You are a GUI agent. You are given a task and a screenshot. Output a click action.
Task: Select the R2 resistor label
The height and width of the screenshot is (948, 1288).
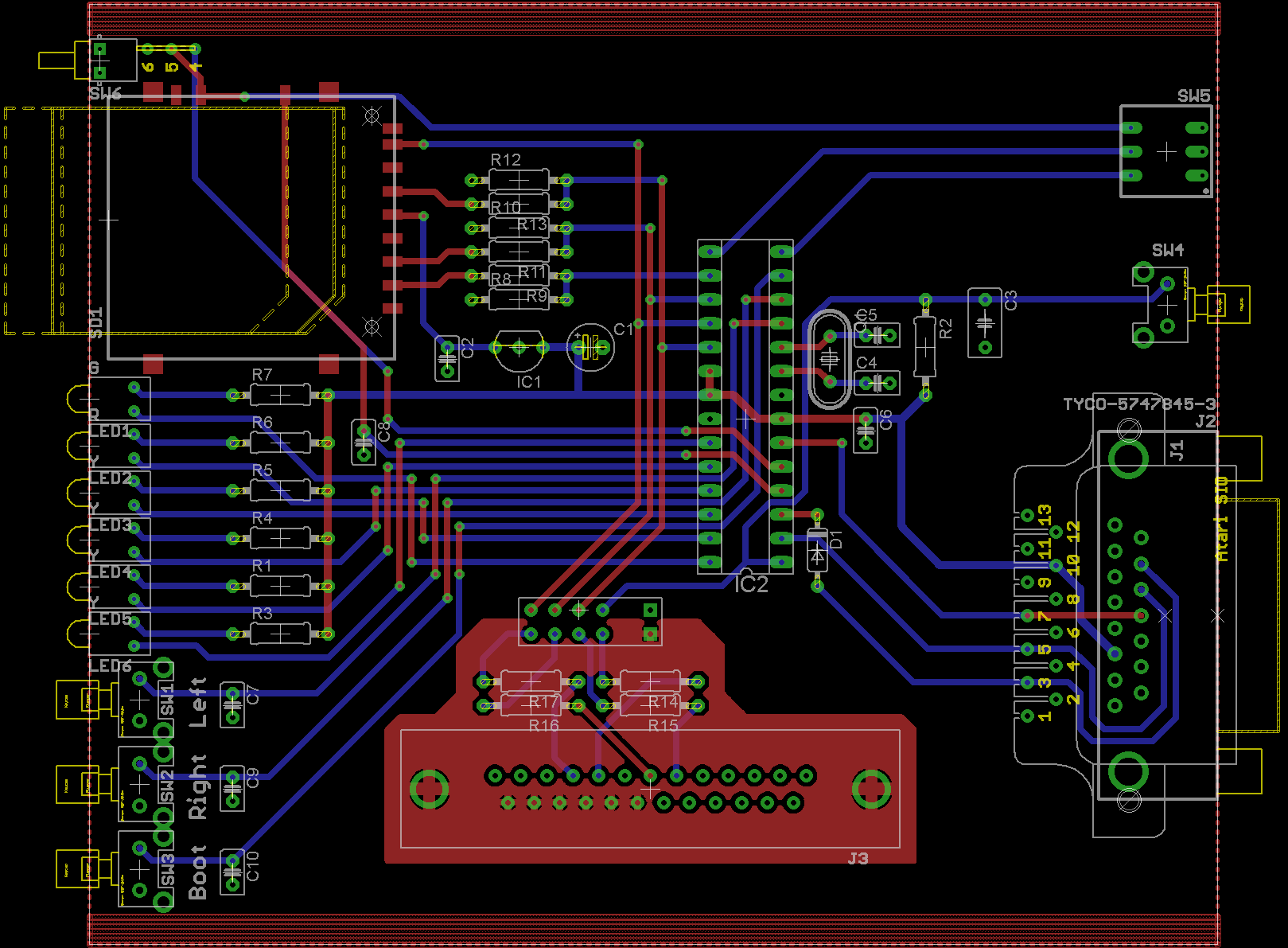point(946,329)
